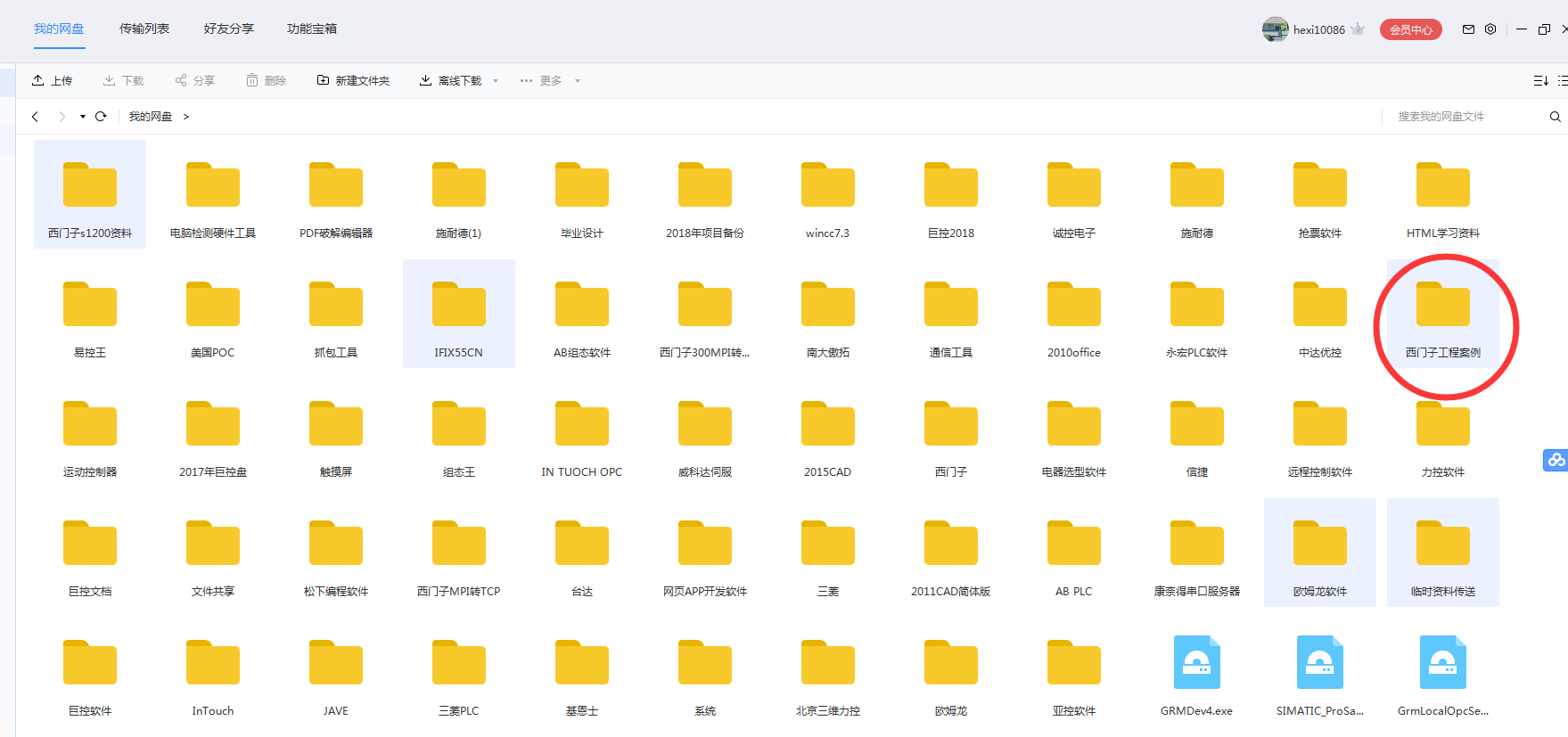Click the 上传 upload icon
The height and width of the screenshot is (737, 1568).
coord(38,80)
